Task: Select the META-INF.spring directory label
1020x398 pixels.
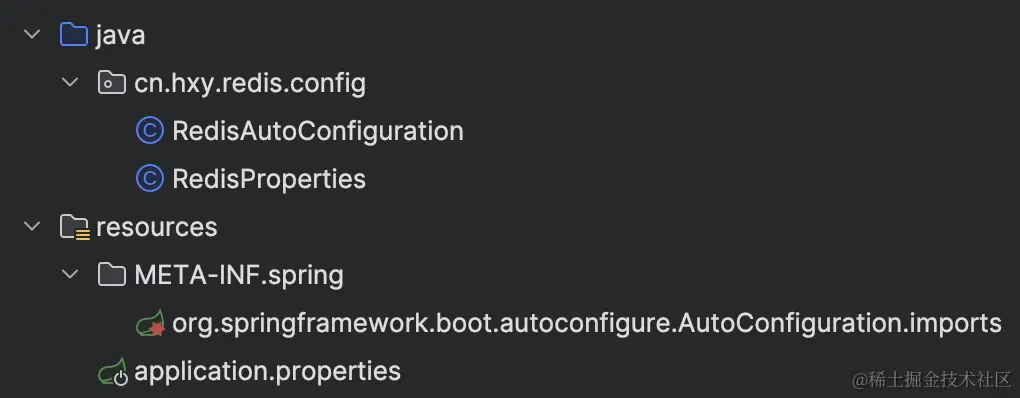Action: tap(239, 275)
